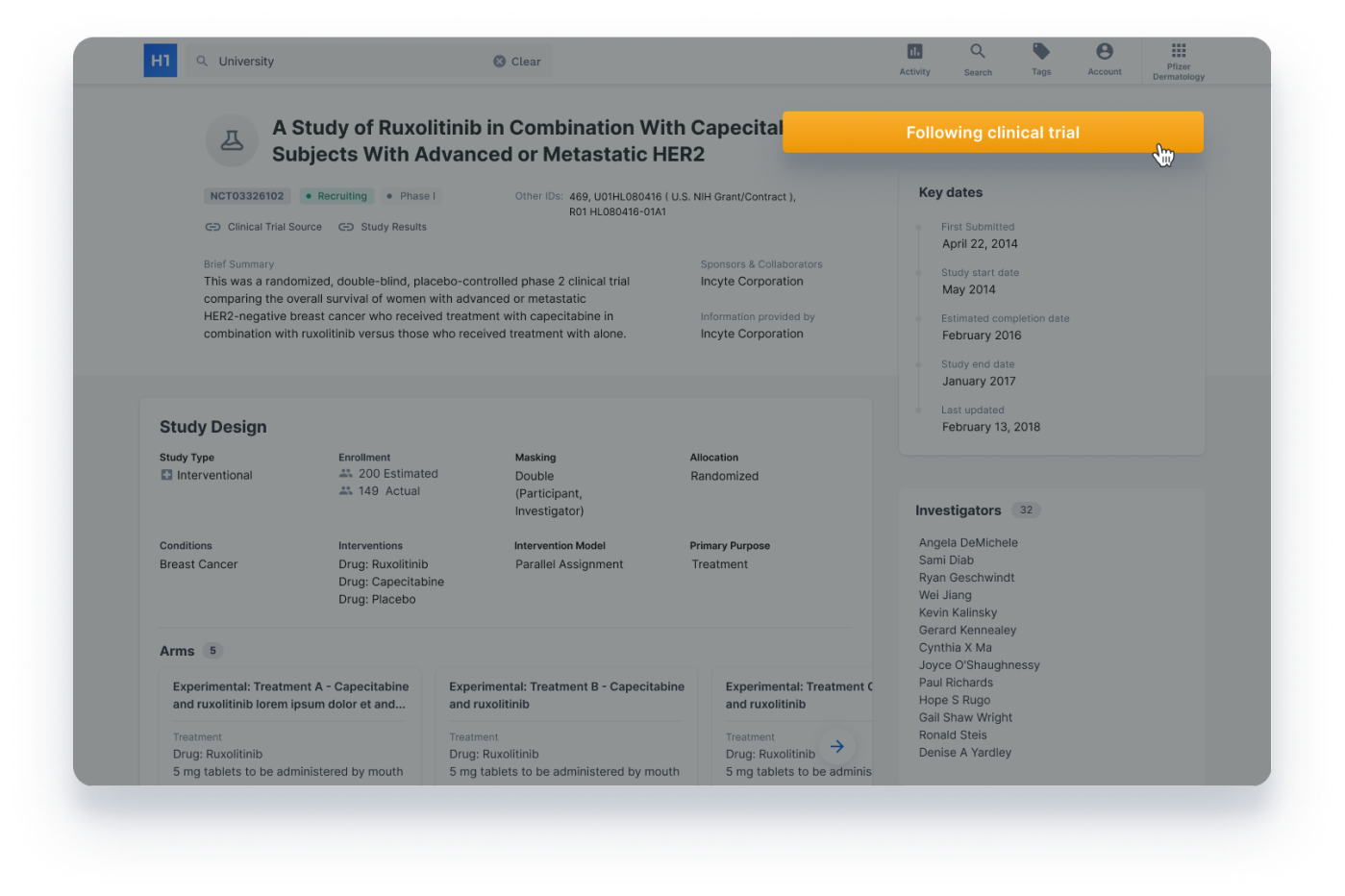Viewport: 1345px width, 896px height.
Task: Click the flask clinical trial icon
Action: pyautogui.click(x=232, y=140)
